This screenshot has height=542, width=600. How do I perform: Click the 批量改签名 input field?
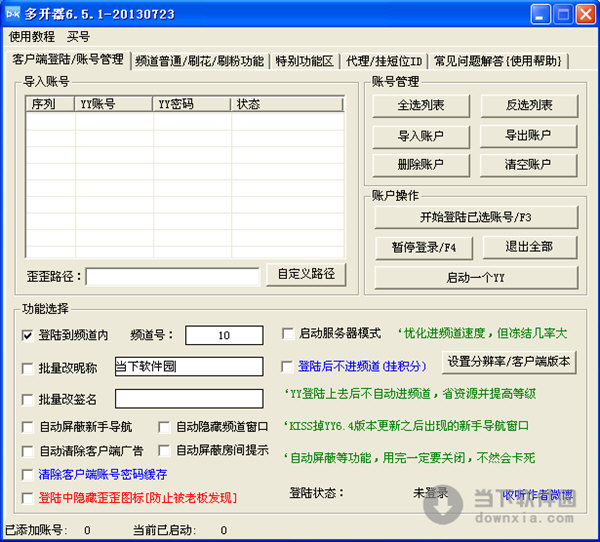(189, 399)
